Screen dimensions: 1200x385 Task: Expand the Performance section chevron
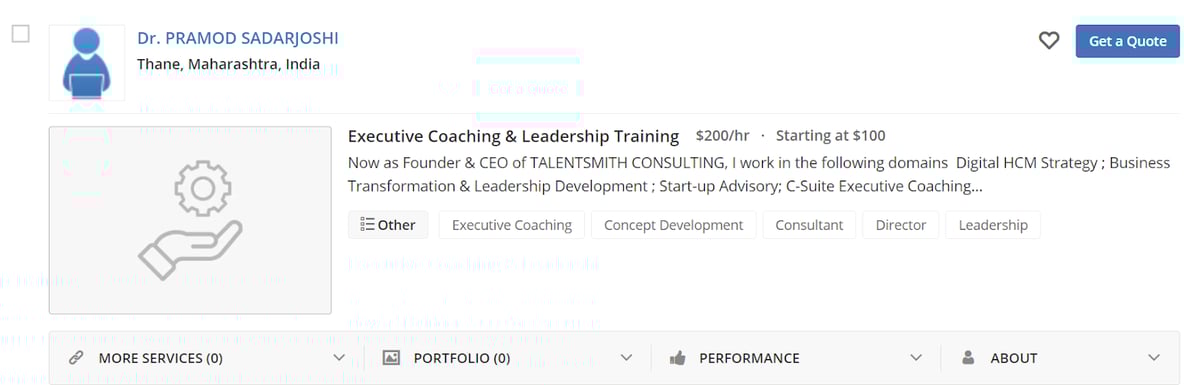click(916, 358)
